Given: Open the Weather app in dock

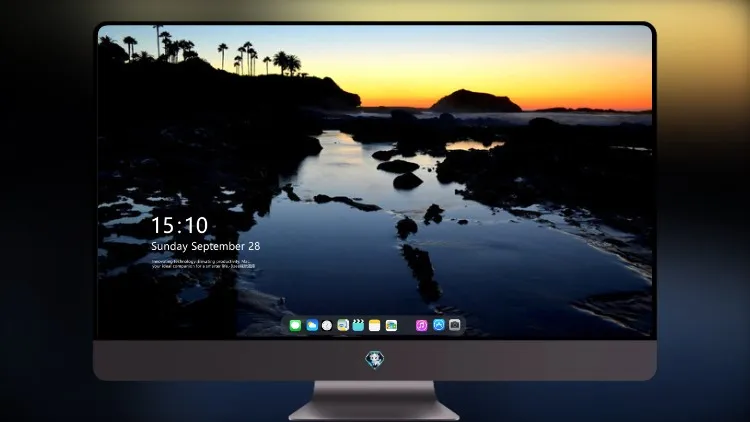Looking at the screenshot, I should (x=312, y=326).
